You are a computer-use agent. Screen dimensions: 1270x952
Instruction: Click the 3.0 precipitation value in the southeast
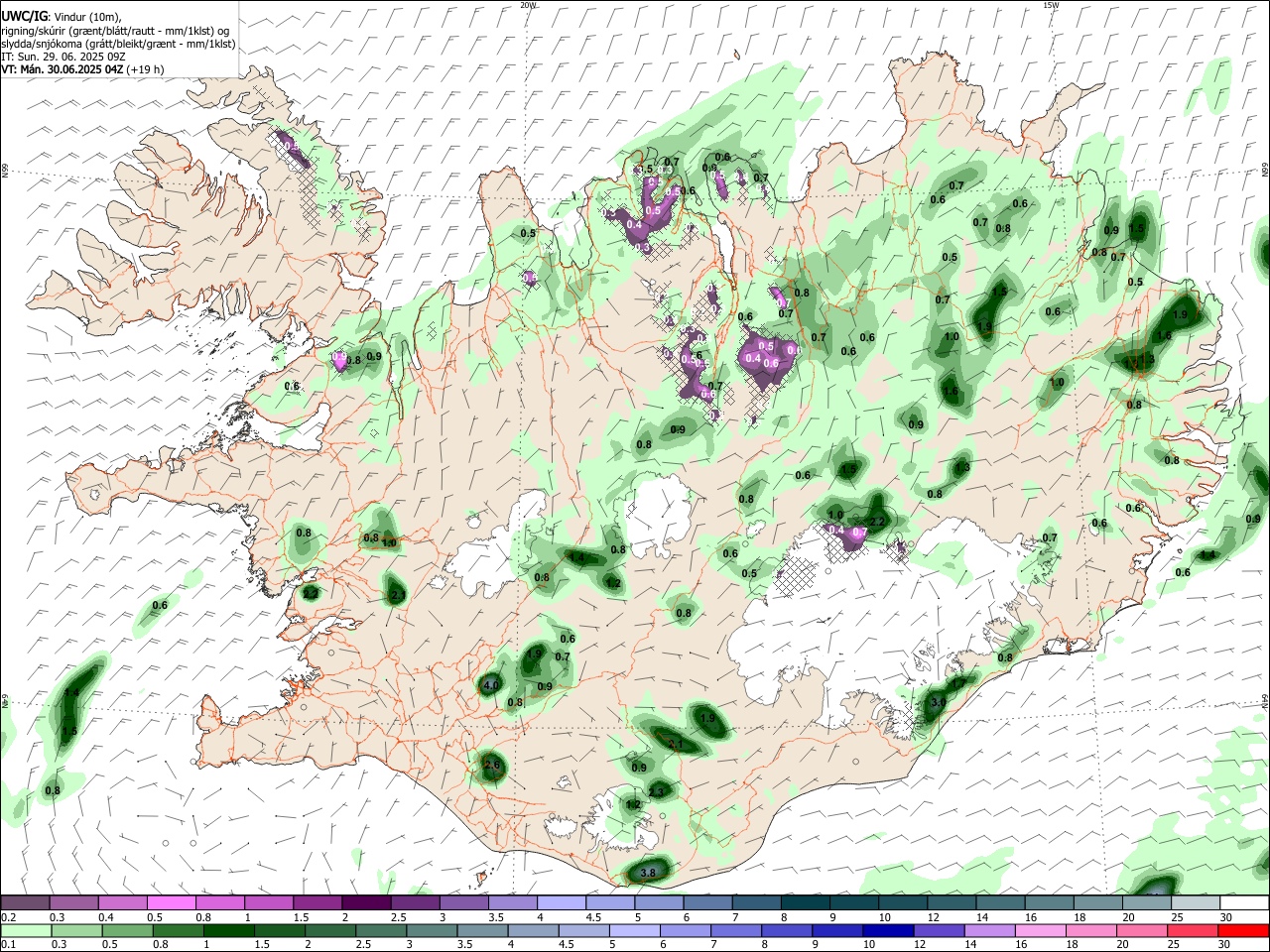[938, 702]
